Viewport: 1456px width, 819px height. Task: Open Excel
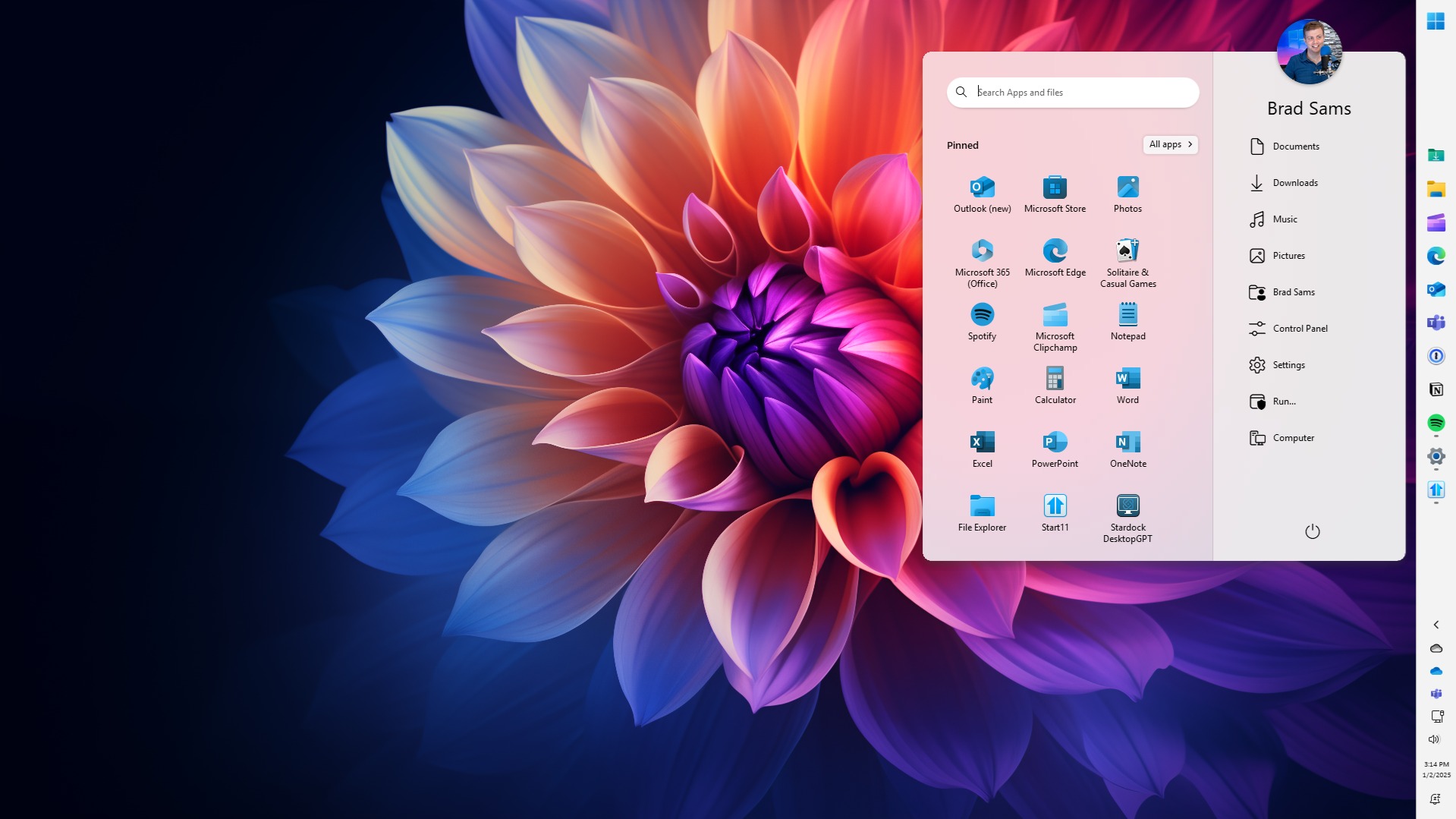(982, 450)
